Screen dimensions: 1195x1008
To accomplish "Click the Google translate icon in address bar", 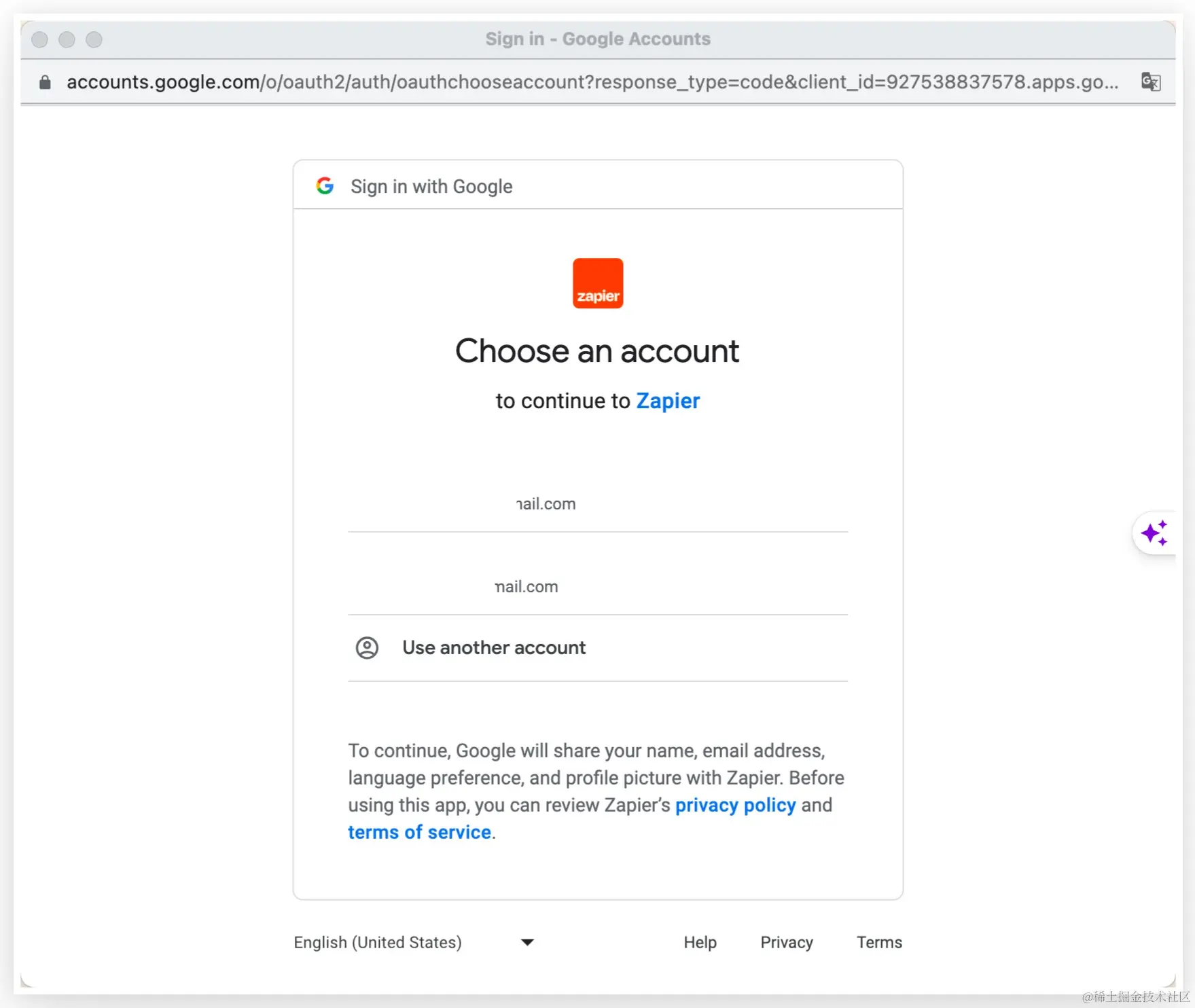I will [1151, 82].
